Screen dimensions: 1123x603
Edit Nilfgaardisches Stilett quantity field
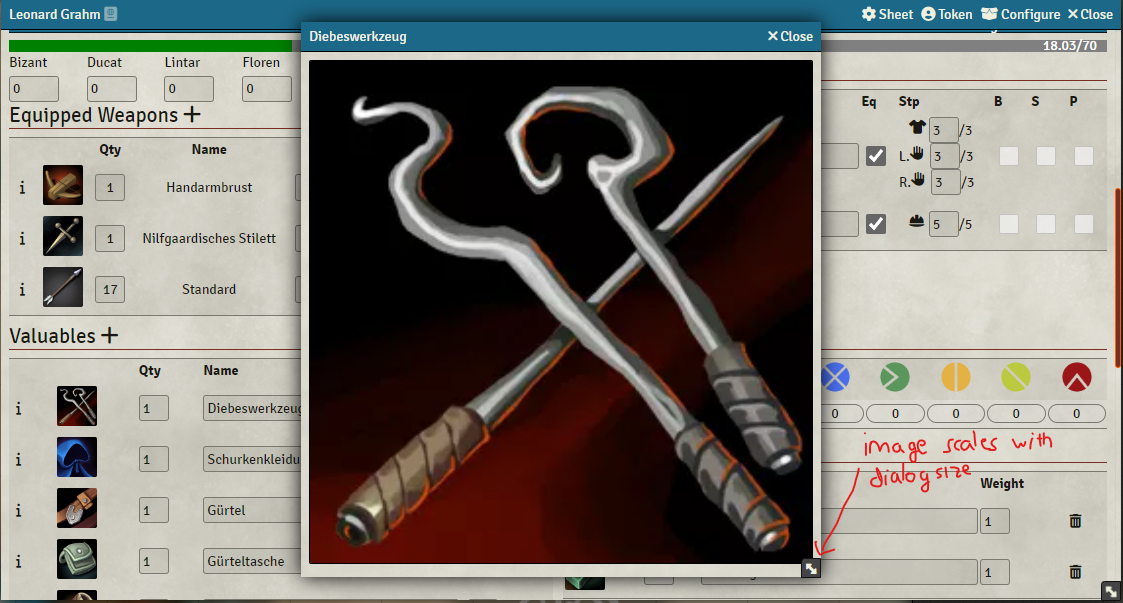[x=110, y=238]
